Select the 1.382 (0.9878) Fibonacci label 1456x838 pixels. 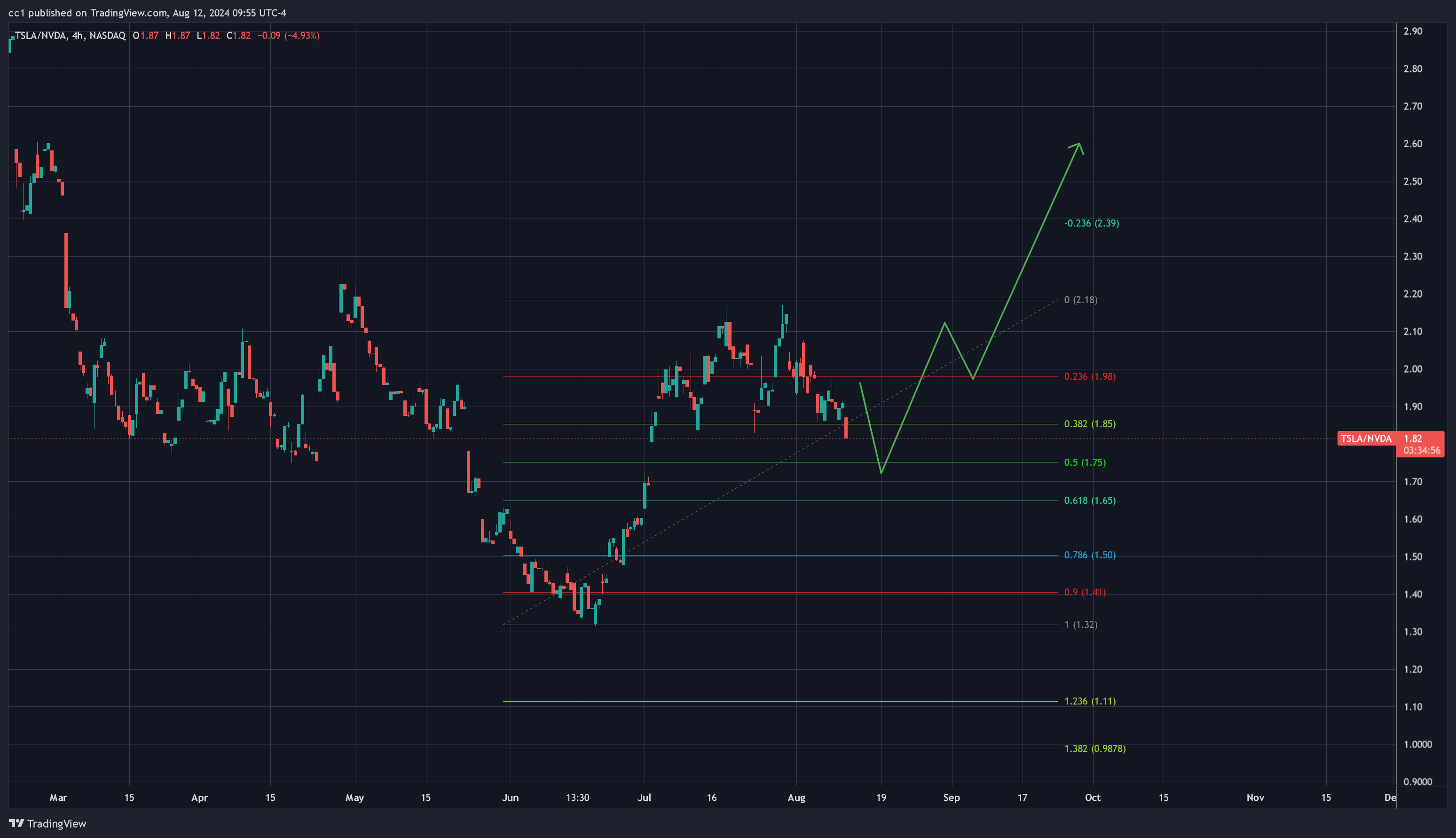click(x=1095, y=749)
